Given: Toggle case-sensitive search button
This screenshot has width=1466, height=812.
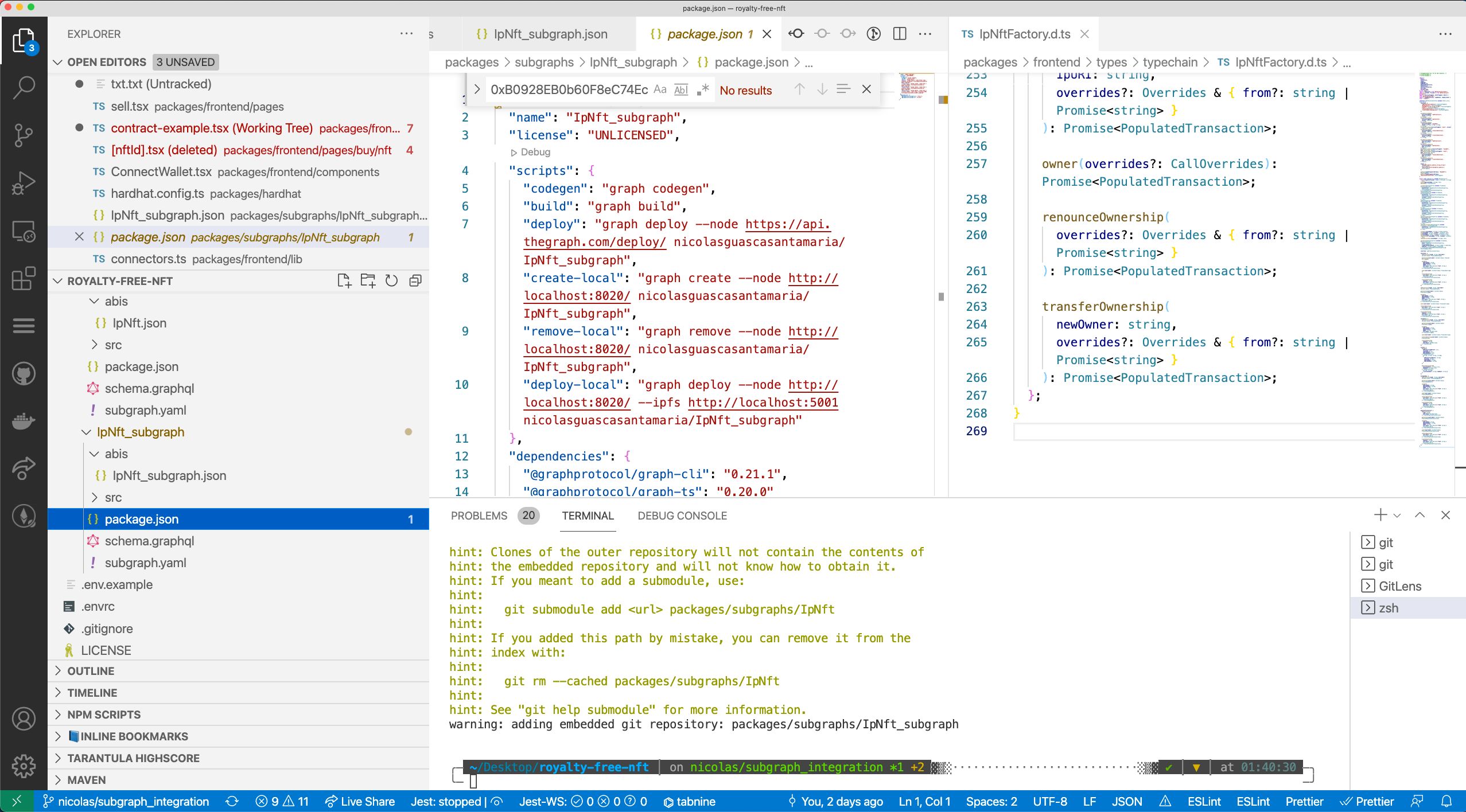Looking at the screenshot, I should (660, 91).
